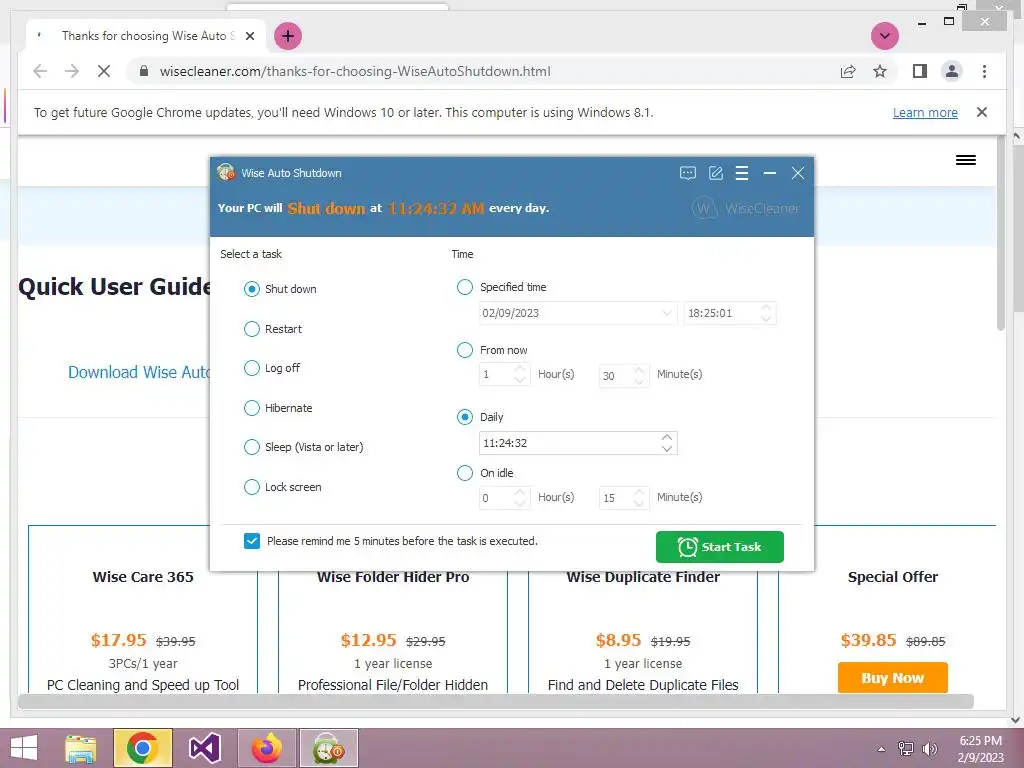The height and width of the screenshot is (768, 1024).
Task: Select the Daily time option
Action: pos(465,417)
